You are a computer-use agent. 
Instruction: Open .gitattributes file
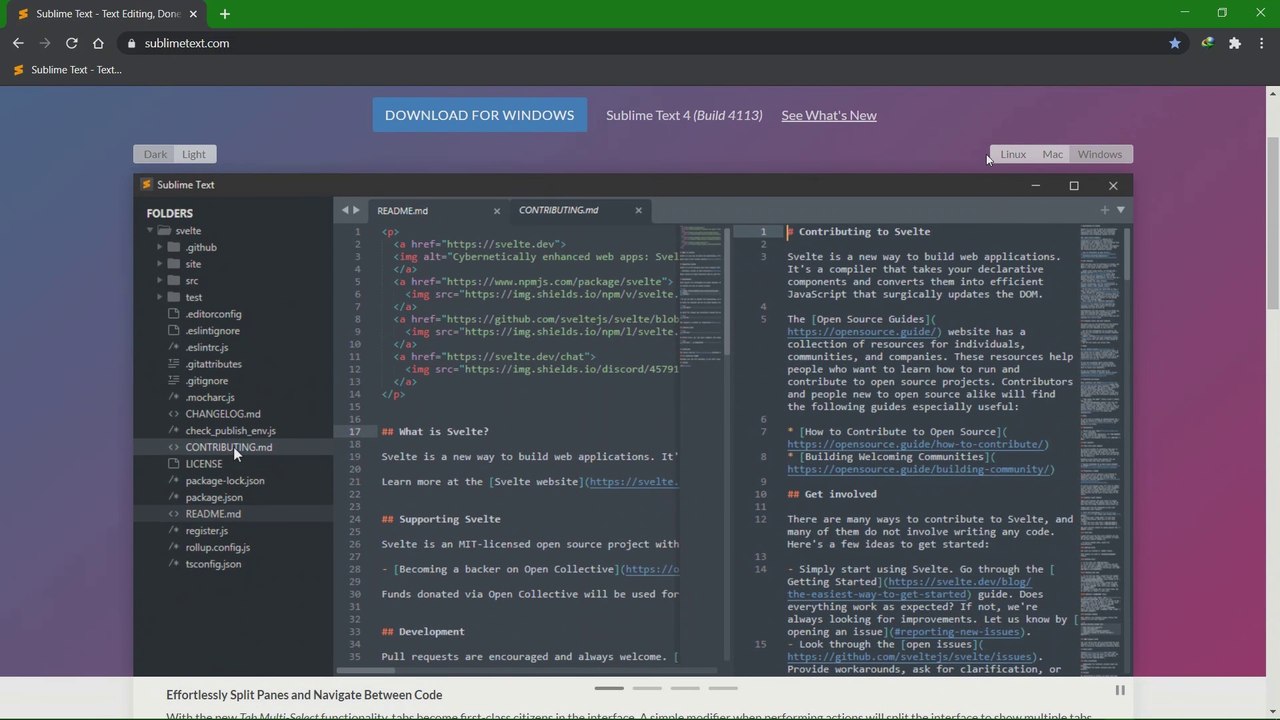(213, 364)
